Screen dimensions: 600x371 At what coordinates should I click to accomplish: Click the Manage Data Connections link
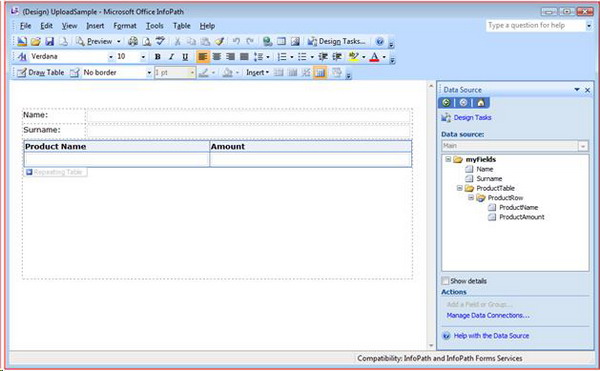pos(488,316)
